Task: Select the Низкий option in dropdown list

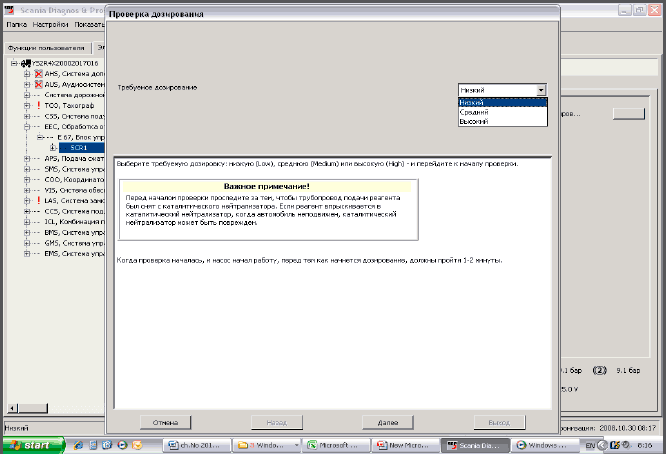Action: click(x=502, y=102)
